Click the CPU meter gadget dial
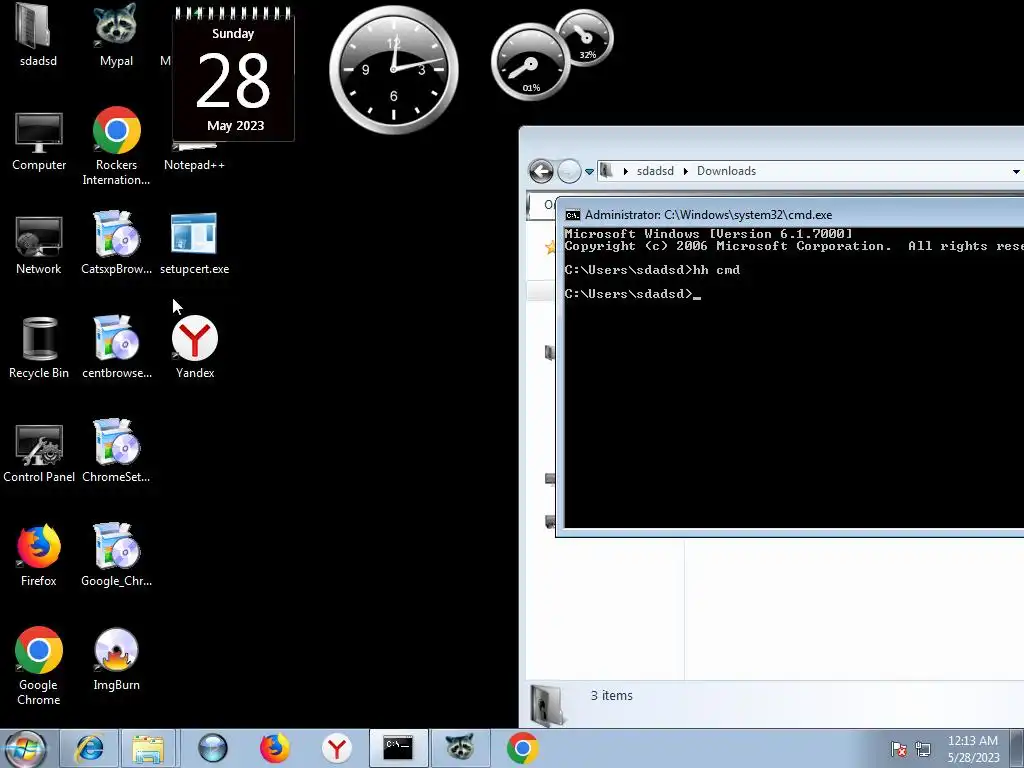Image resolution: width=1024 pixels, height=768 pixels. click(530, 63)
